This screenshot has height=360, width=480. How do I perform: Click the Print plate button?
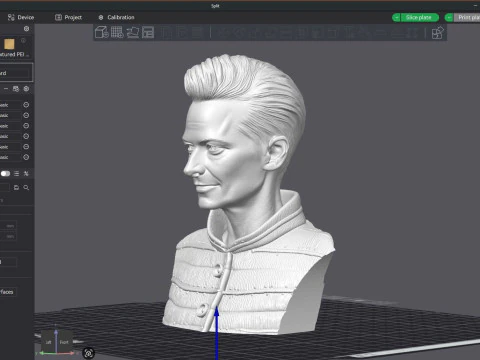pos(468,17)
